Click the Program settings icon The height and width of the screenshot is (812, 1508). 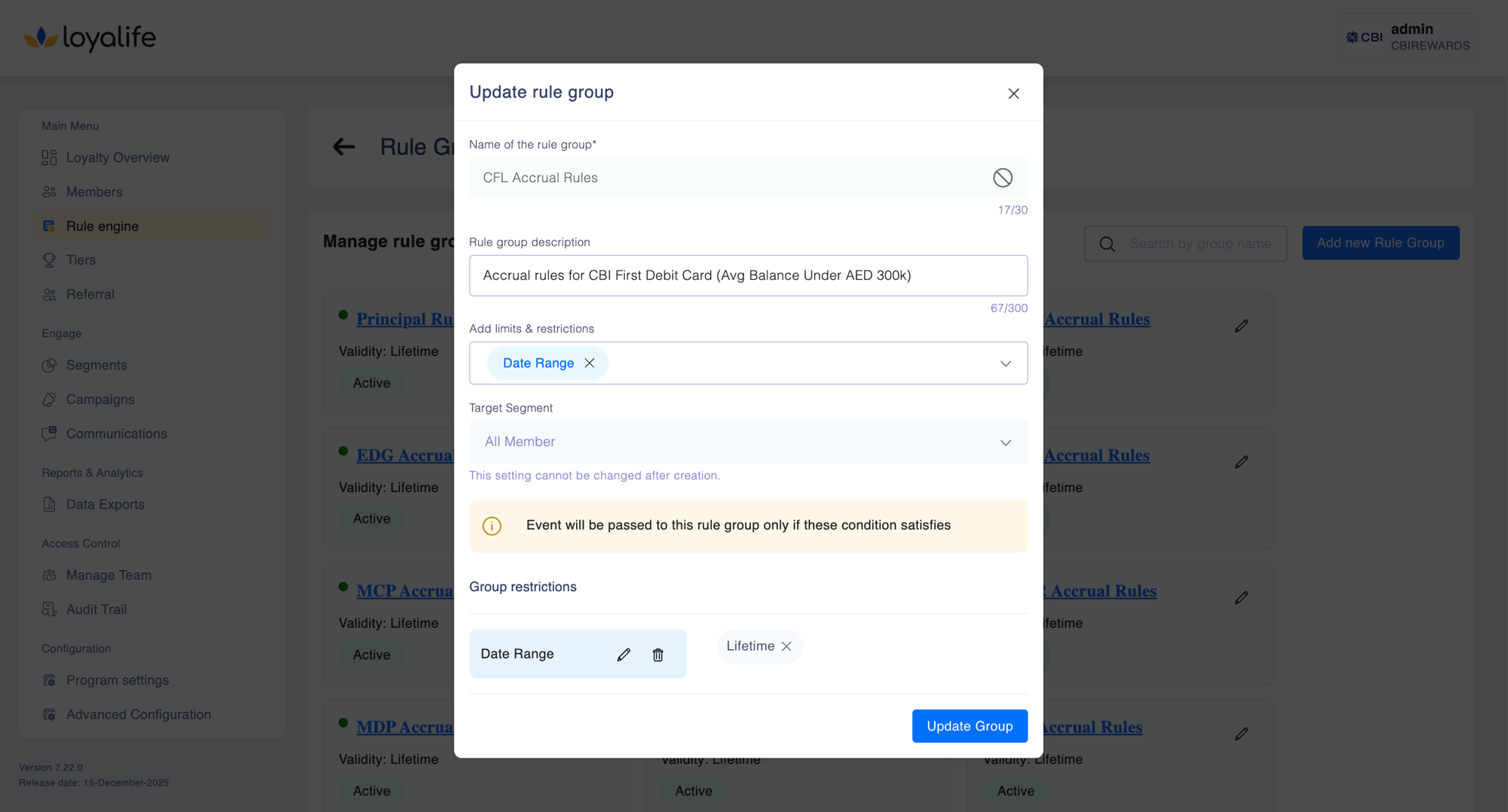(49, 680)
